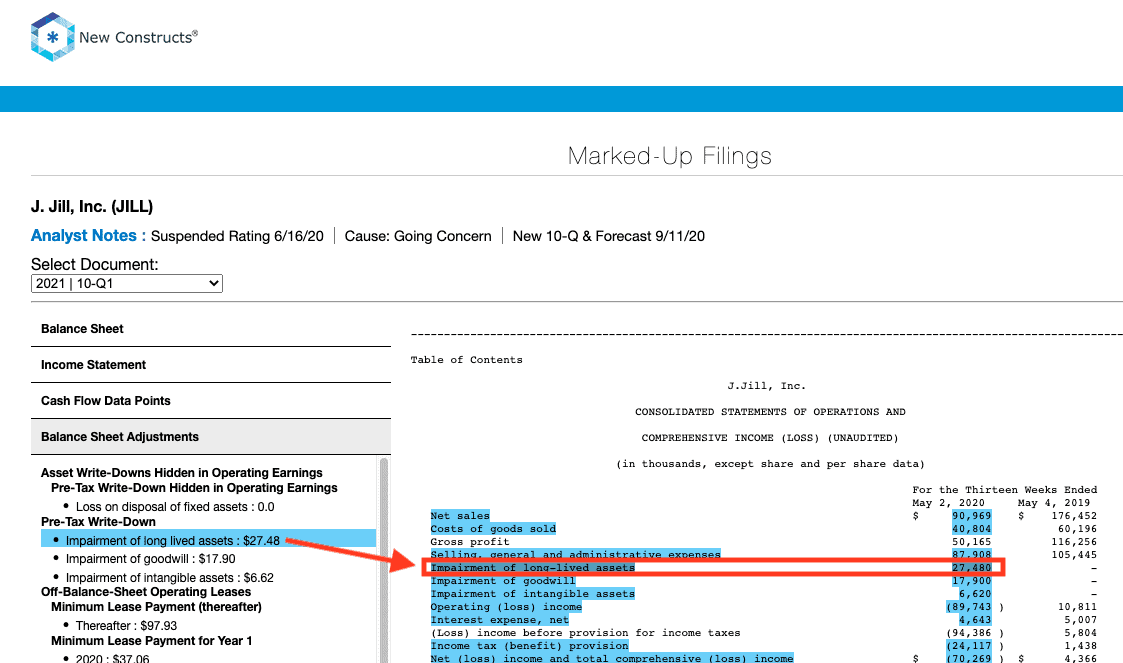Click the 6,620 intangible impairment value
Screen dimensions: 1123x663
[x=975, y=594]
